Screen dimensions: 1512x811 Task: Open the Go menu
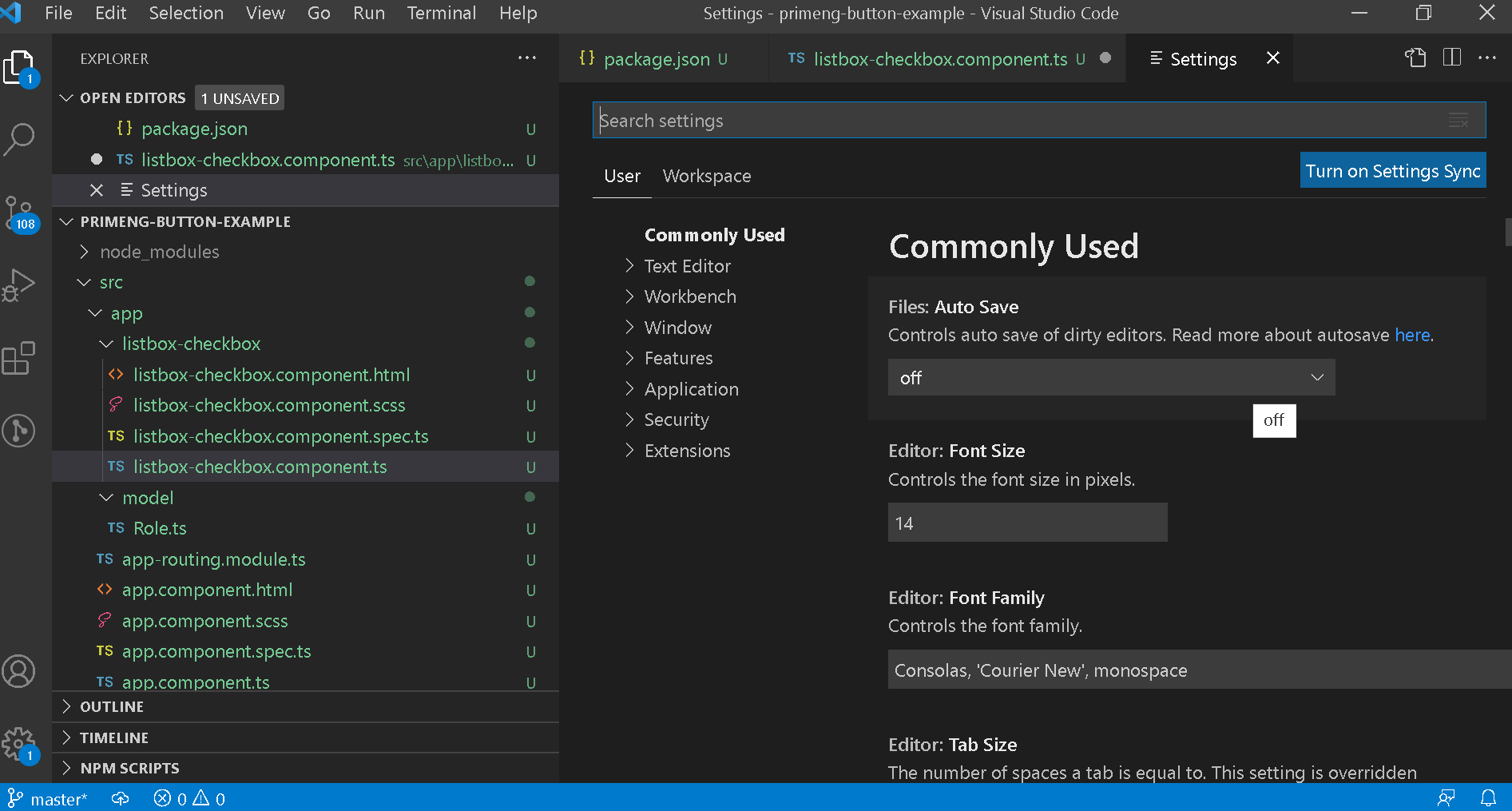tap(319, 13)
